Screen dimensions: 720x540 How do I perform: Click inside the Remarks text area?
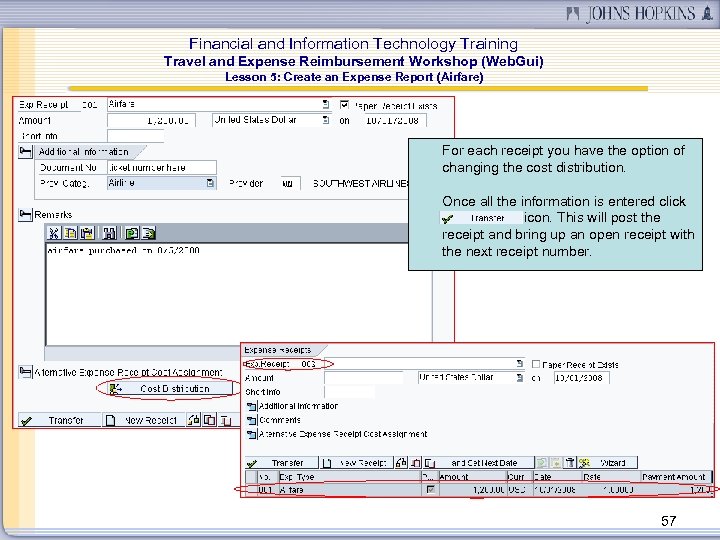click(238, 295)
